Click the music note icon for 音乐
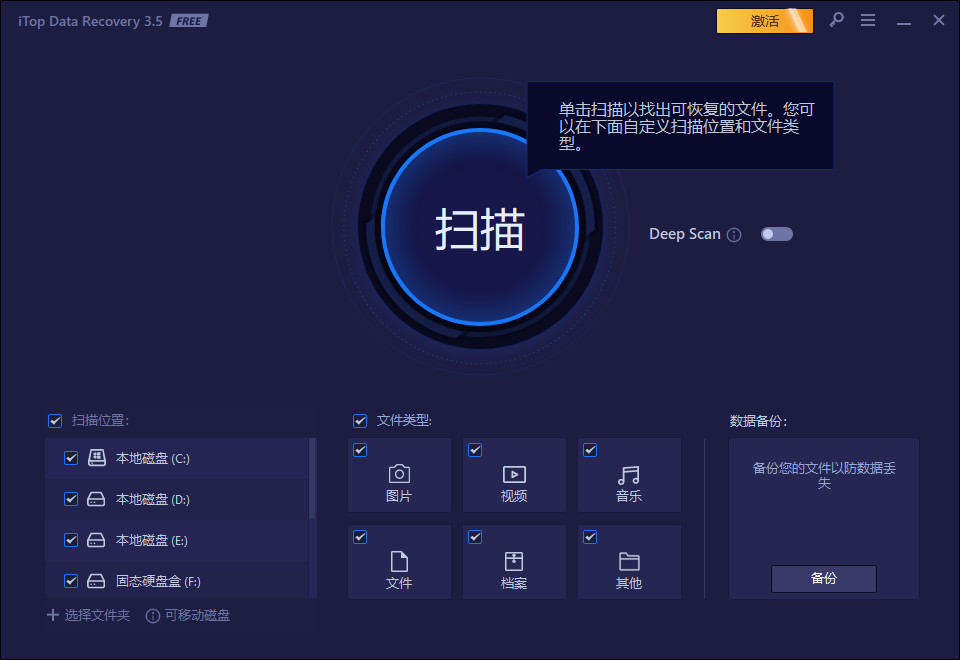This screenshot has height=660, width=960. tap(629, 475)
